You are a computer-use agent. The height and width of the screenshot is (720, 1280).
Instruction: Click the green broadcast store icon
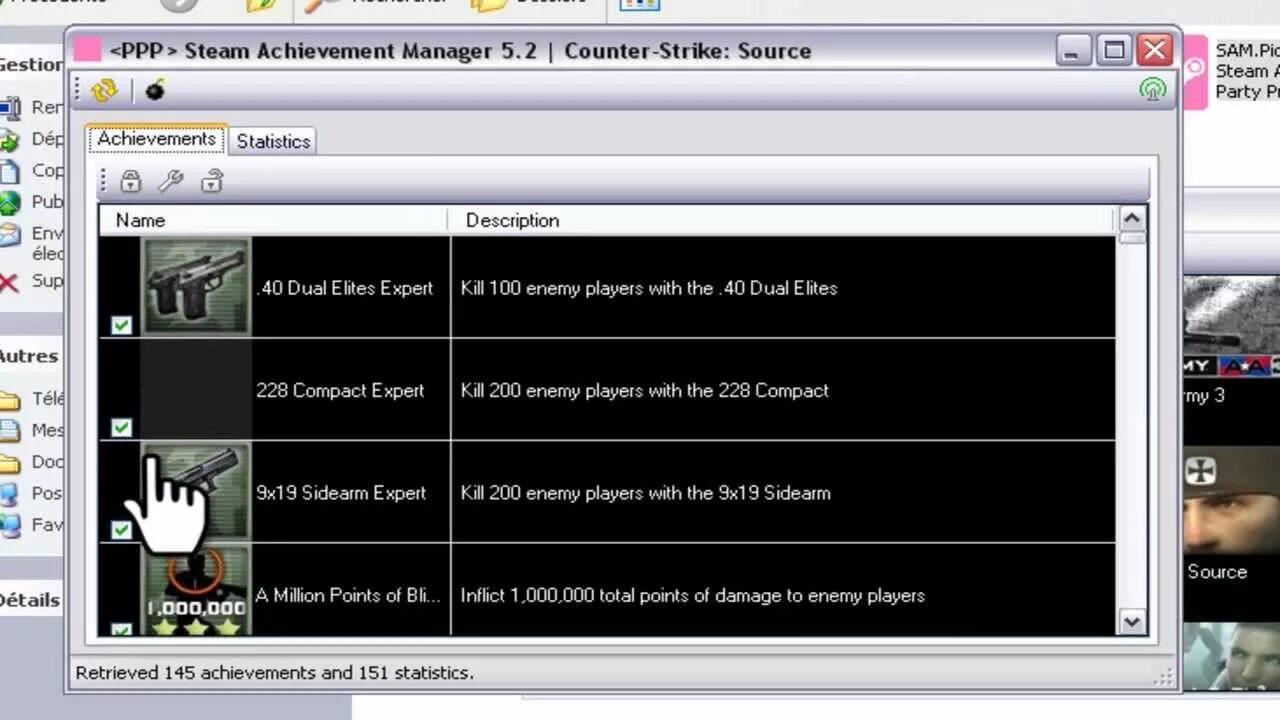point(1153,90)
